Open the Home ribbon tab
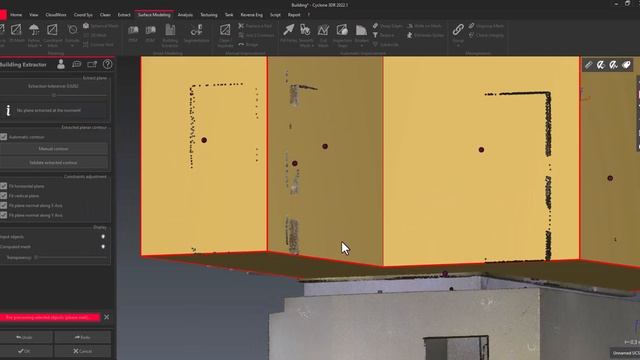640x360 pixels. [16, 15]
